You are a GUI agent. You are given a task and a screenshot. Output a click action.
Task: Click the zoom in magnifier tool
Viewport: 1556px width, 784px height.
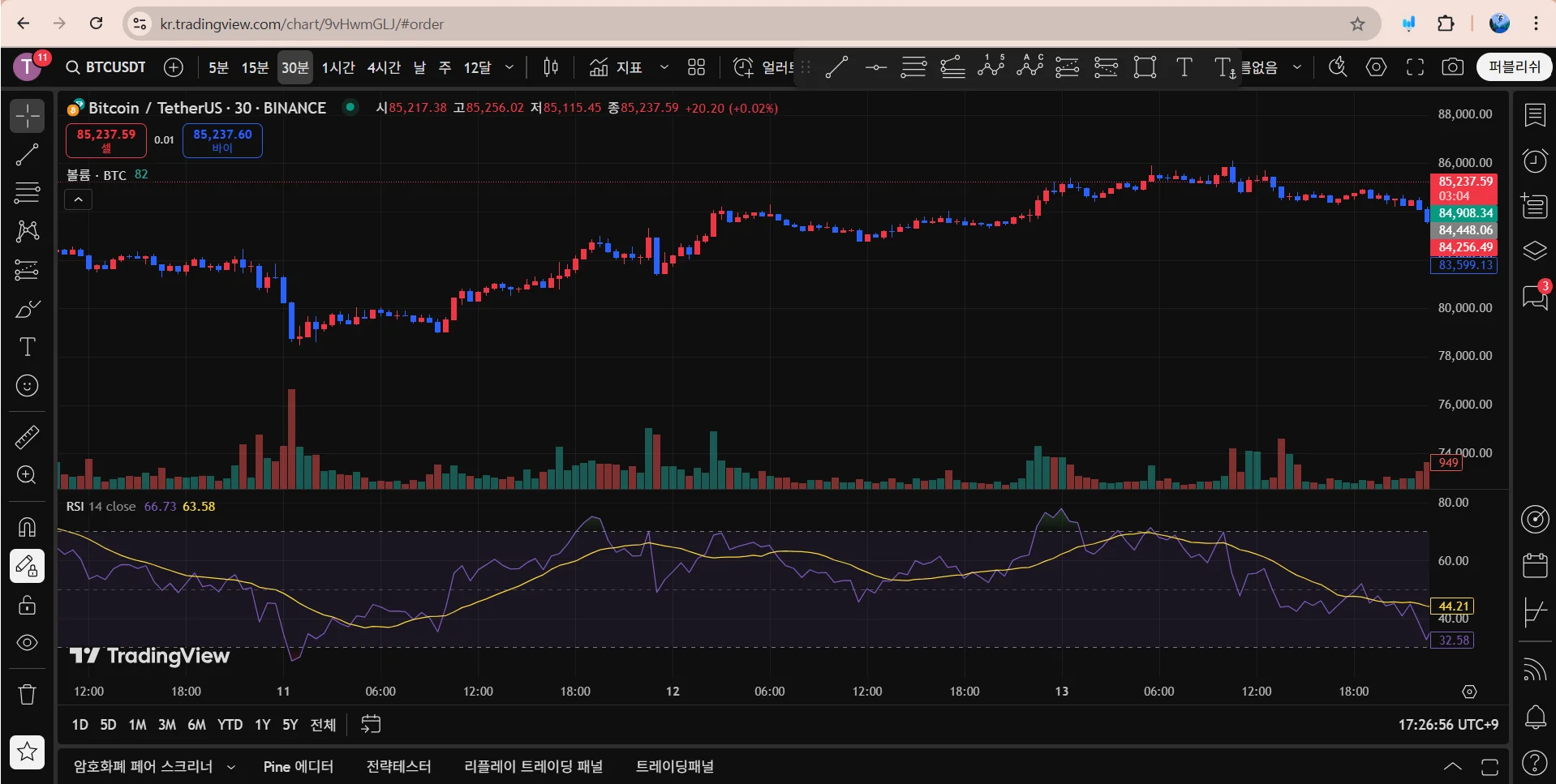tap(27, 475)
